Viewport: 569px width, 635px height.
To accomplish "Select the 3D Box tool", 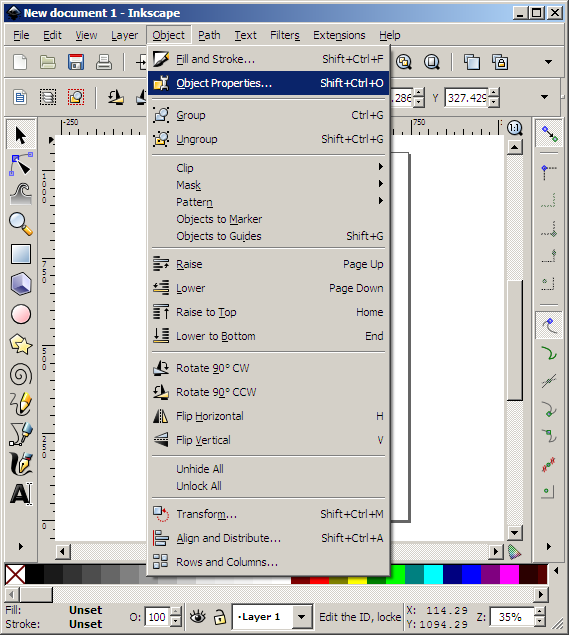I will (x=21, y=283).
